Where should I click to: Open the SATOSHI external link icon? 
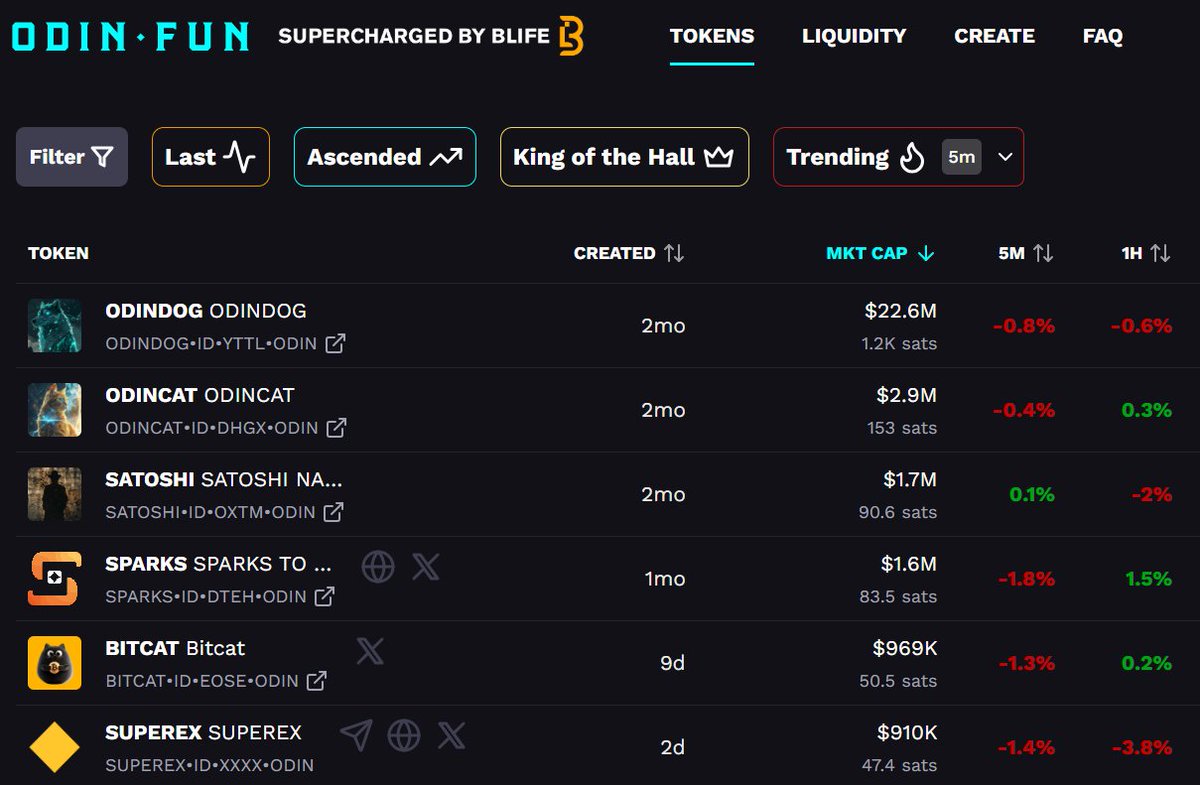(x=333, y=512)
